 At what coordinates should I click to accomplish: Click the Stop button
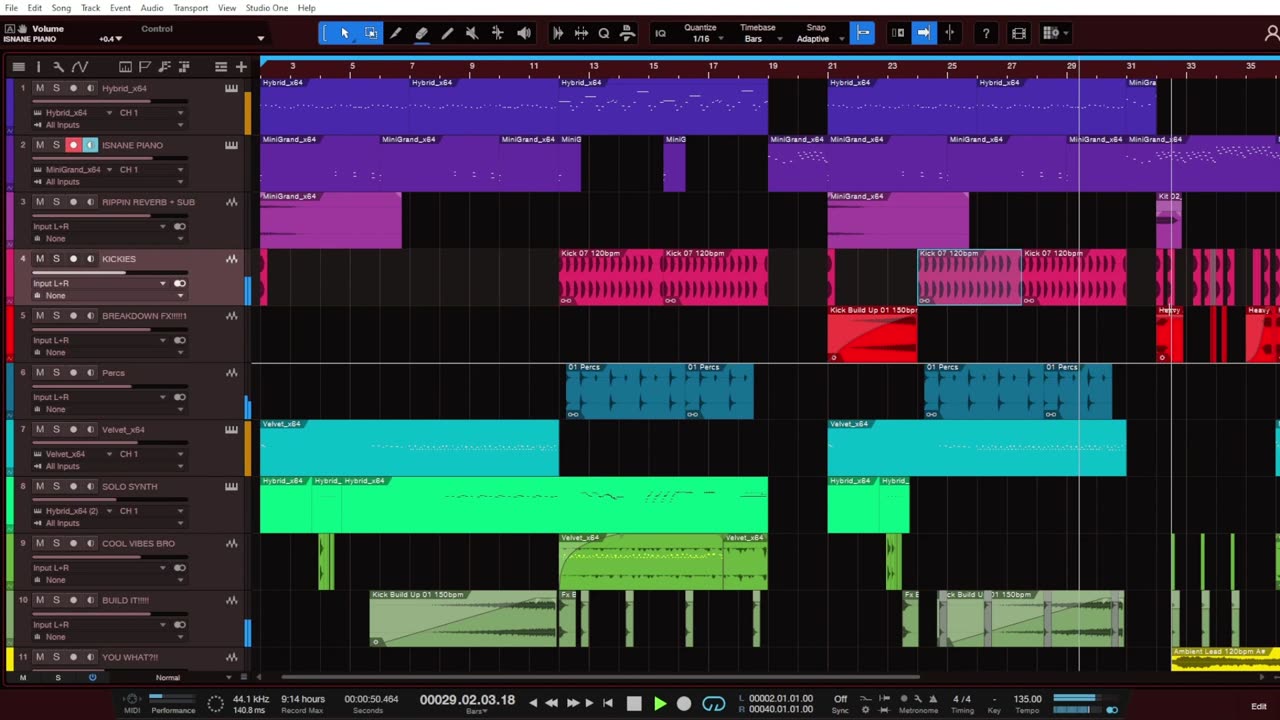[634, 704]
